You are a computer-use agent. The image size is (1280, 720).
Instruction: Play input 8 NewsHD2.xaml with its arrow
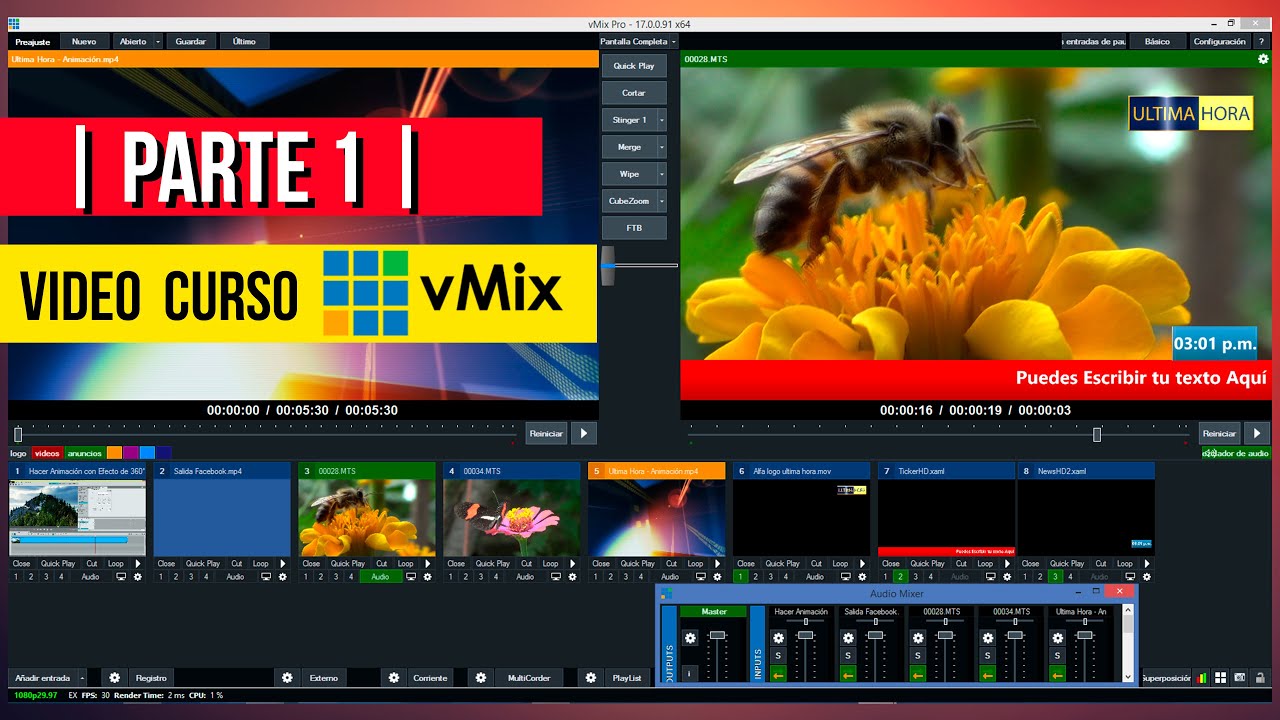click(x=1147, y=564)
